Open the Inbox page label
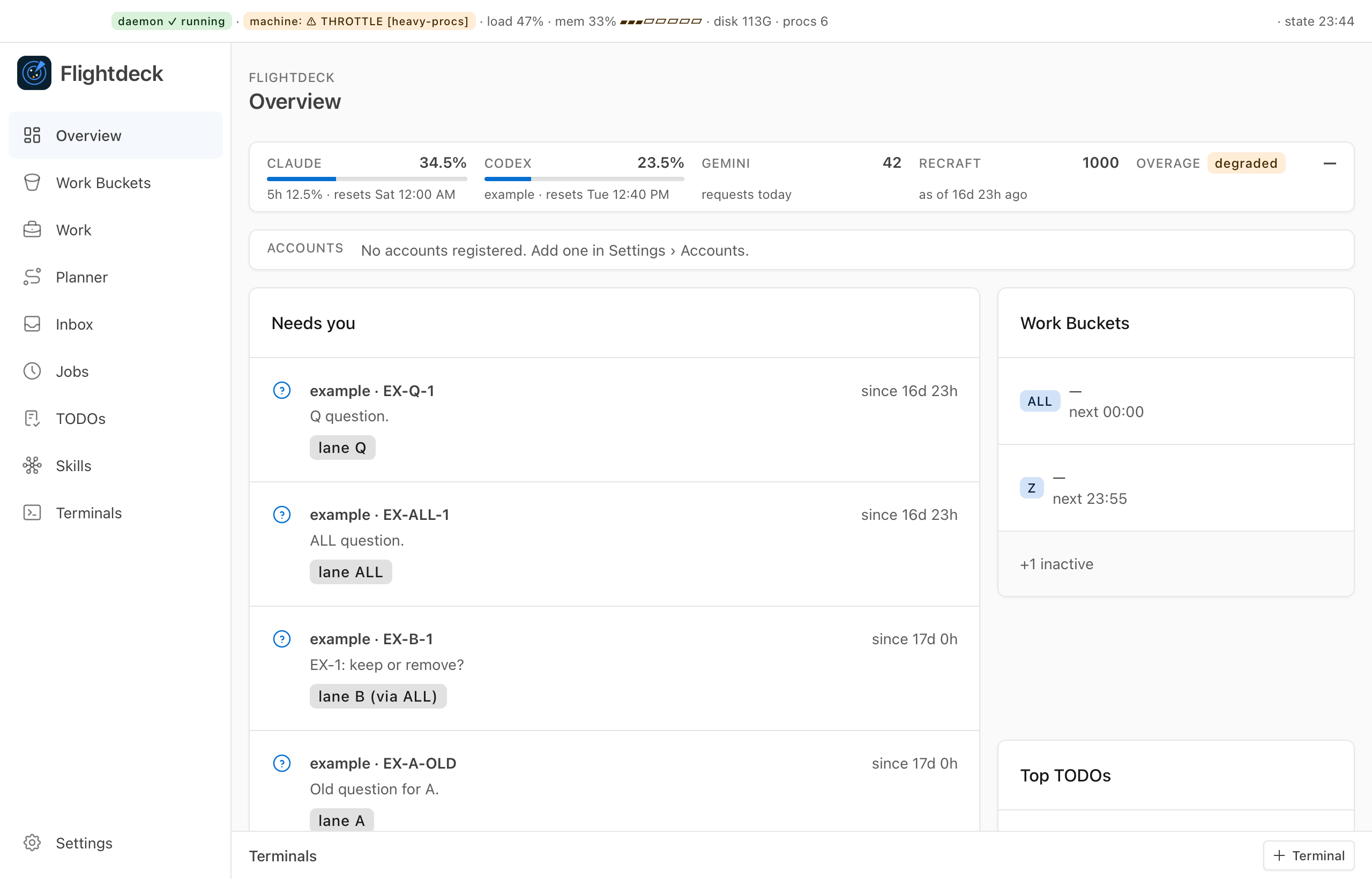 pyautogui.click(x=74, y=324)
